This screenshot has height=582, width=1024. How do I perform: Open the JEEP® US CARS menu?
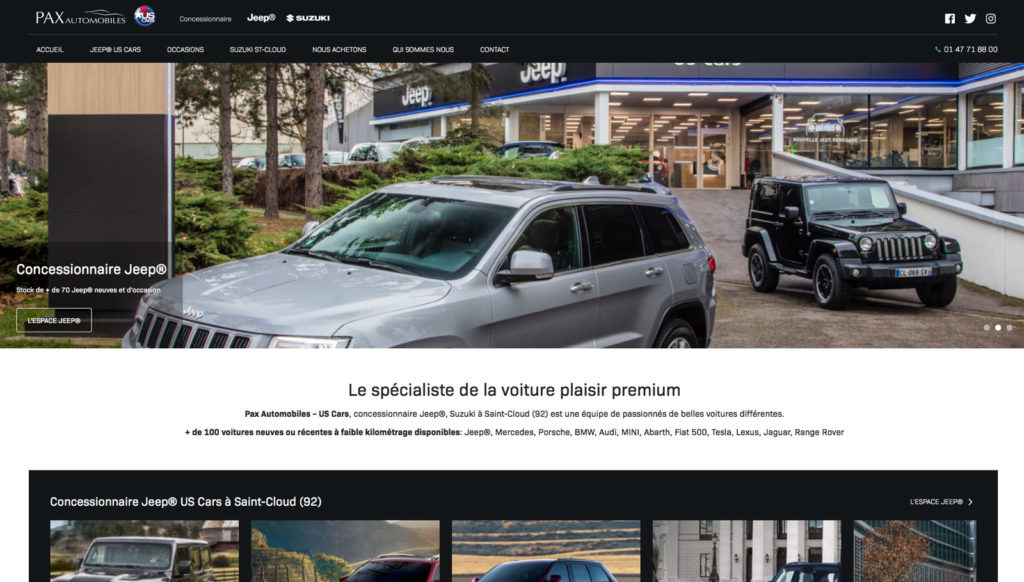coord(115,50)
